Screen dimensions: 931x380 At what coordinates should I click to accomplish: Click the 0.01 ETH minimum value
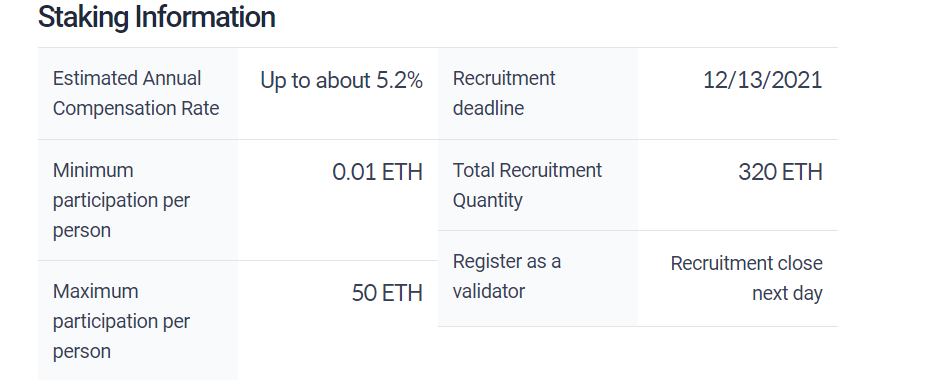(377, 172)
